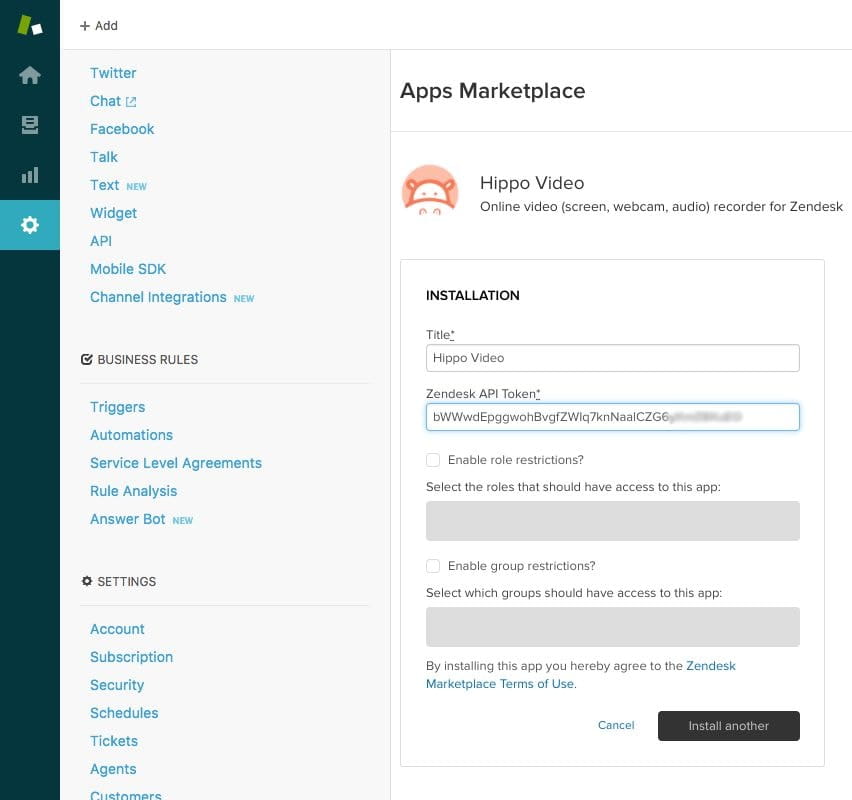This screenshot has height=800, width=852.
Task: Open Triggers under Business Rules
Action: (x=117, y=407)
